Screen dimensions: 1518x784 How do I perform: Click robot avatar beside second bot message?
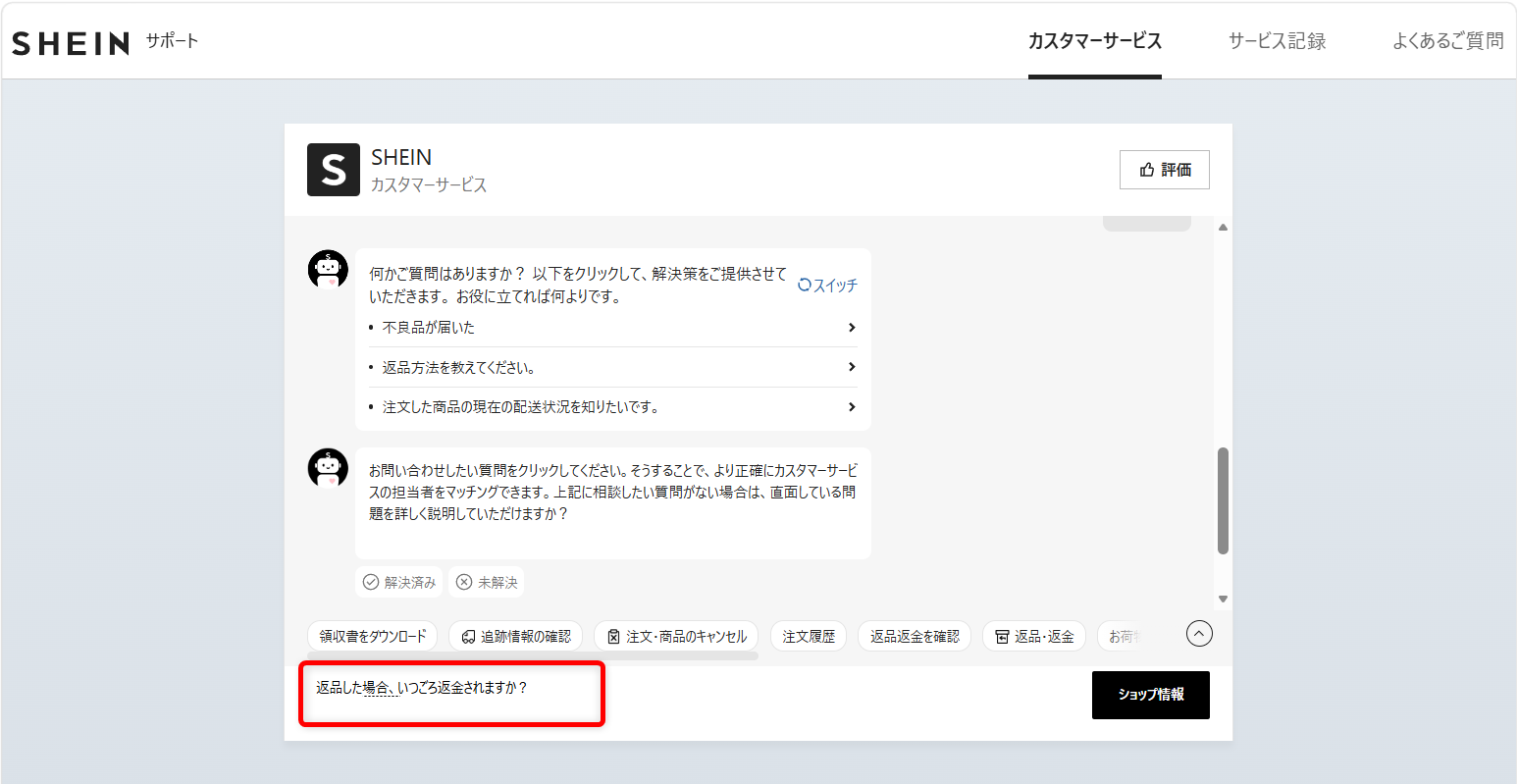[328, 468]
